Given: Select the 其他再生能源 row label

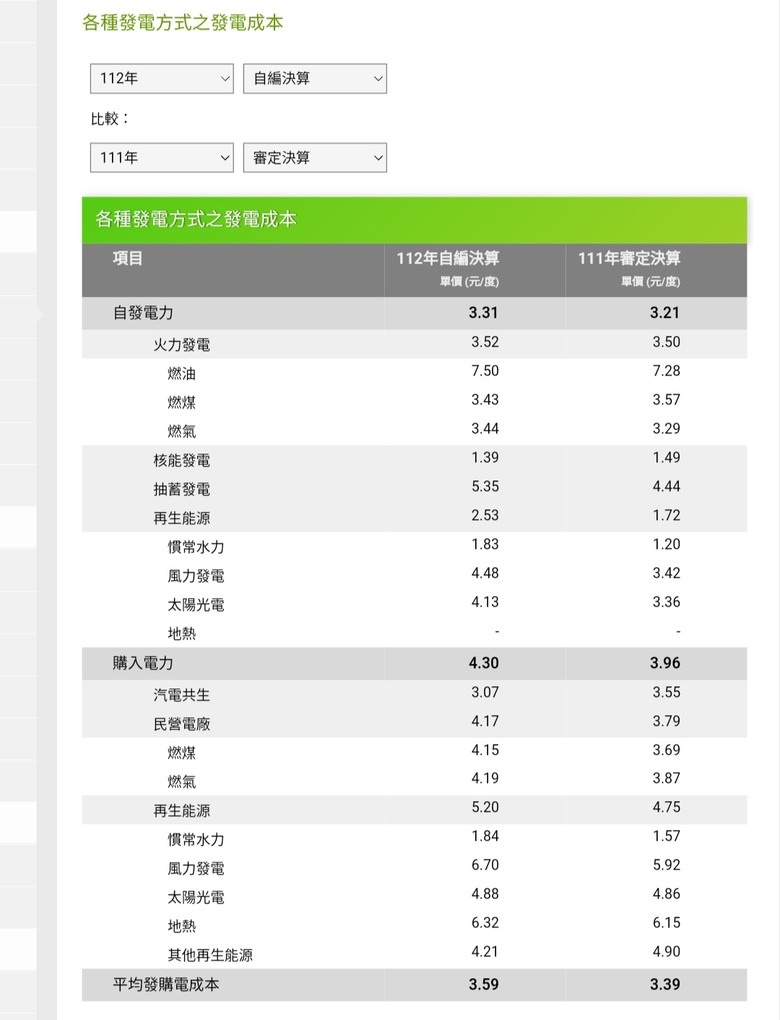Looking at the screenshot, I should click(x=210, y=955).
